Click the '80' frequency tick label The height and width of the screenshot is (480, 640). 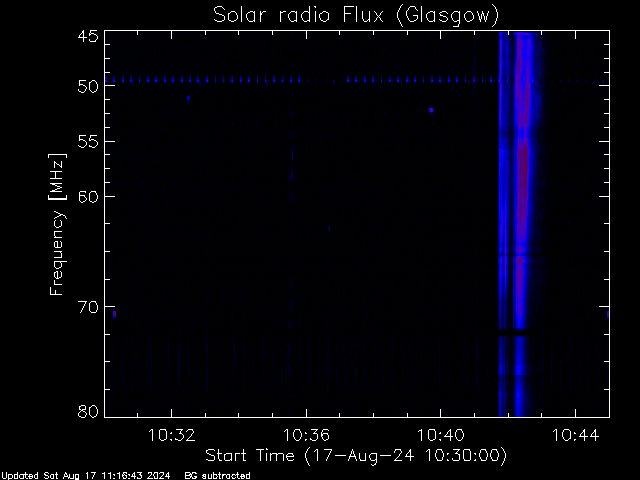[x=88, y=411]
